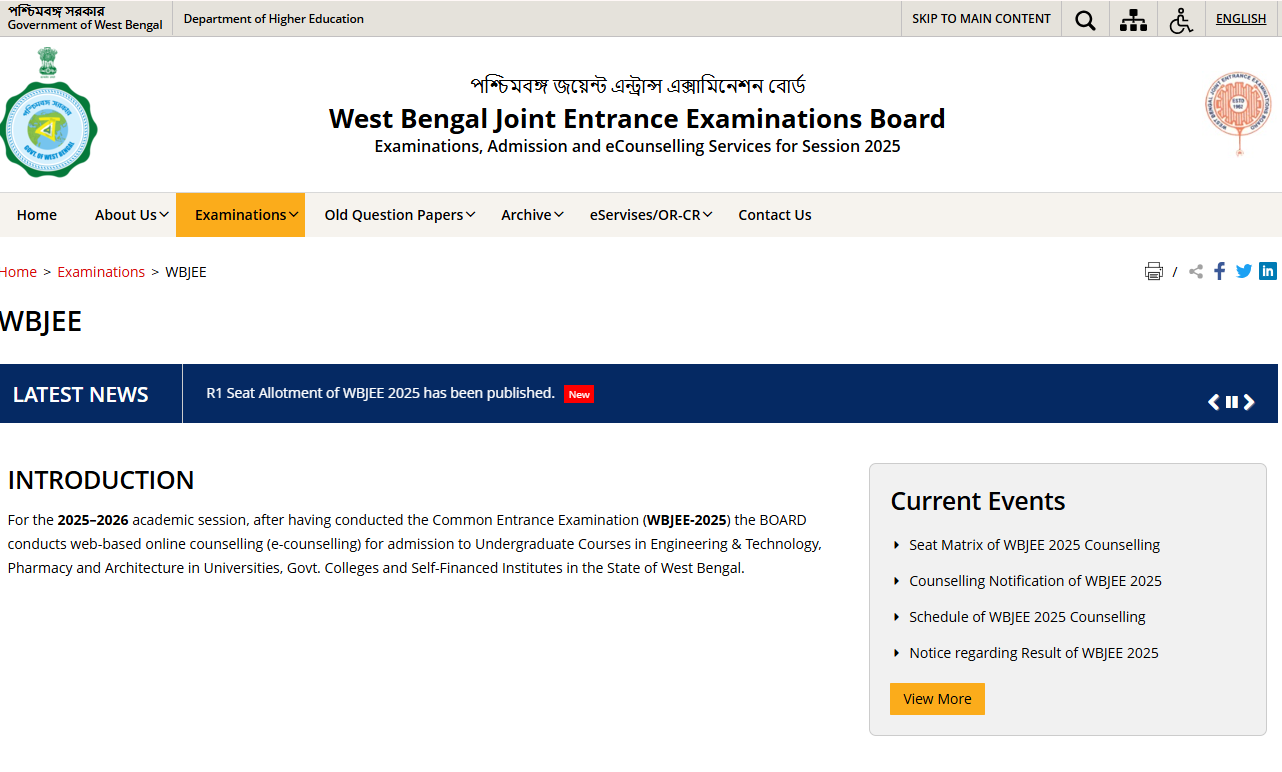Click the WBJEE Board logo at right
The image size is (1282, 772).
point(1240,113)
